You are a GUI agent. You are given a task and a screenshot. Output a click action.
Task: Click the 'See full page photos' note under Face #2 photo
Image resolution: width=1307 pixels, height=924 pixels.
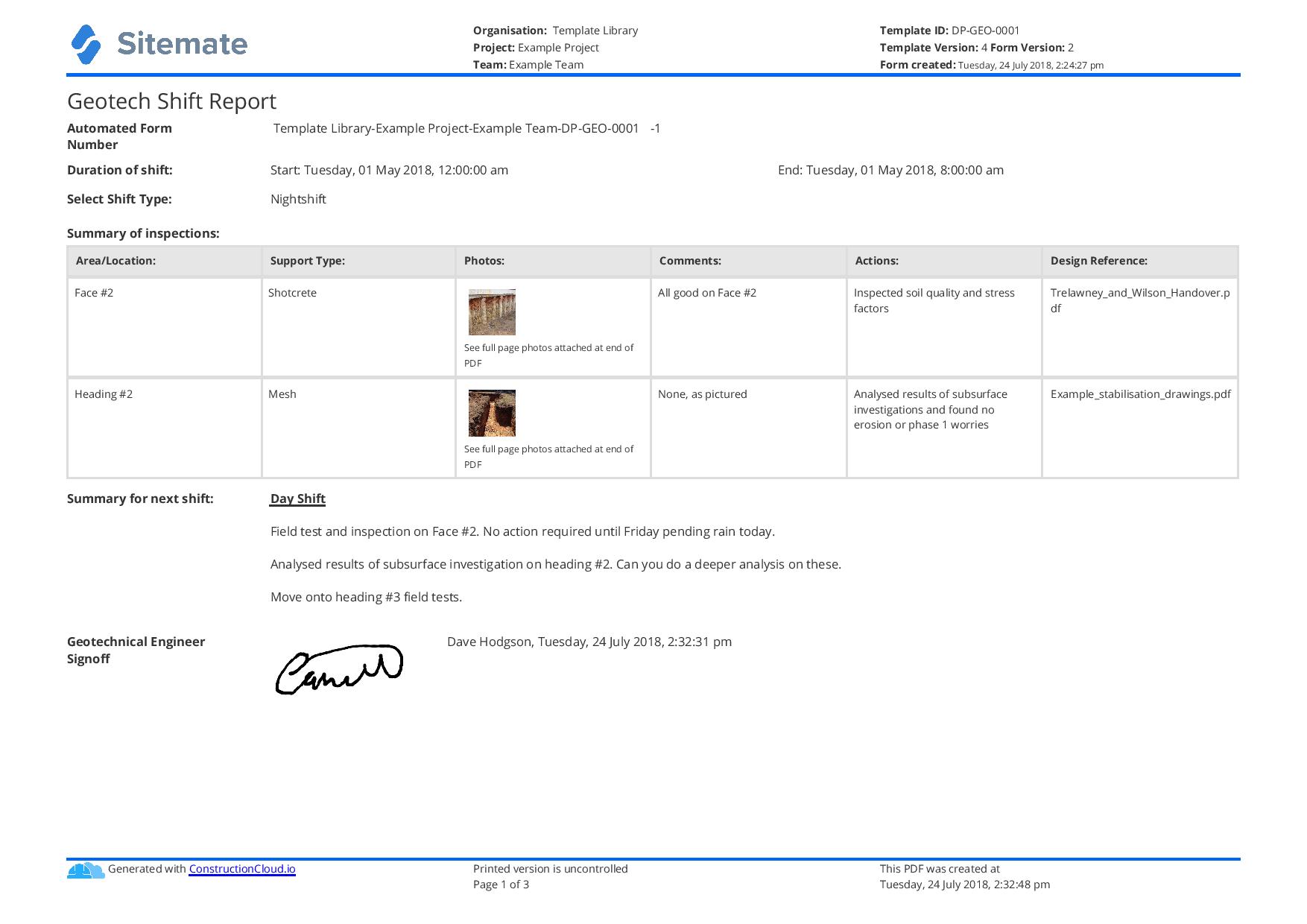pyautogui.click(x=548, y=355)
